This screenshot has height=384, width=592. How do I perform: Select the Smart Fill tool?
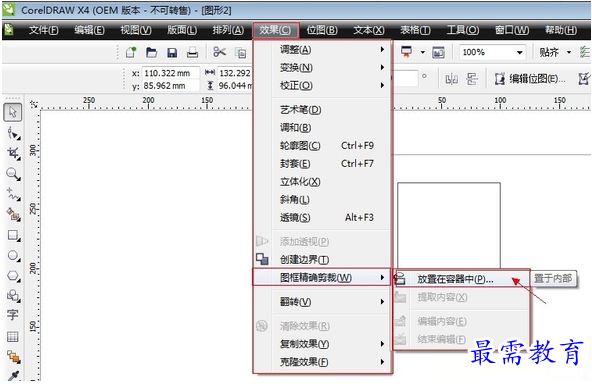point(14,215)
